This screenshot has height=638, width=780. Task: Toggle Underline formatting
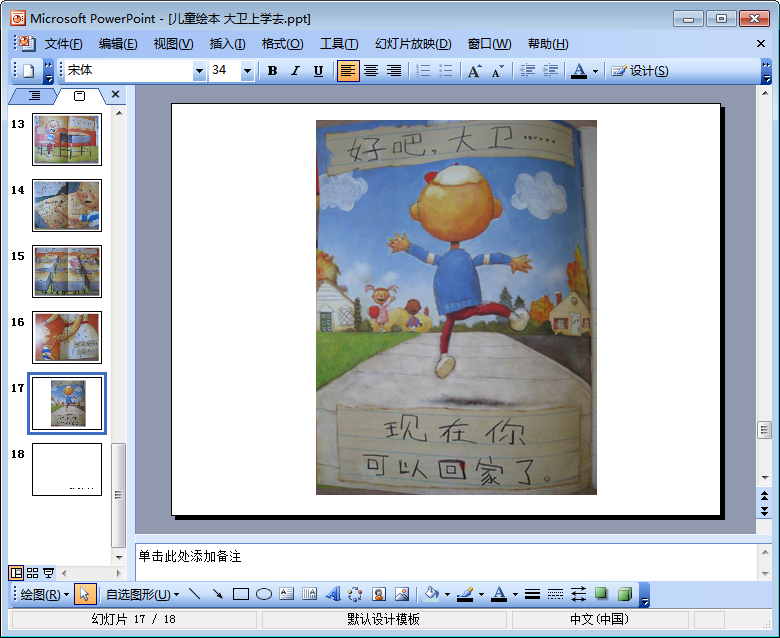pos(318,71)
